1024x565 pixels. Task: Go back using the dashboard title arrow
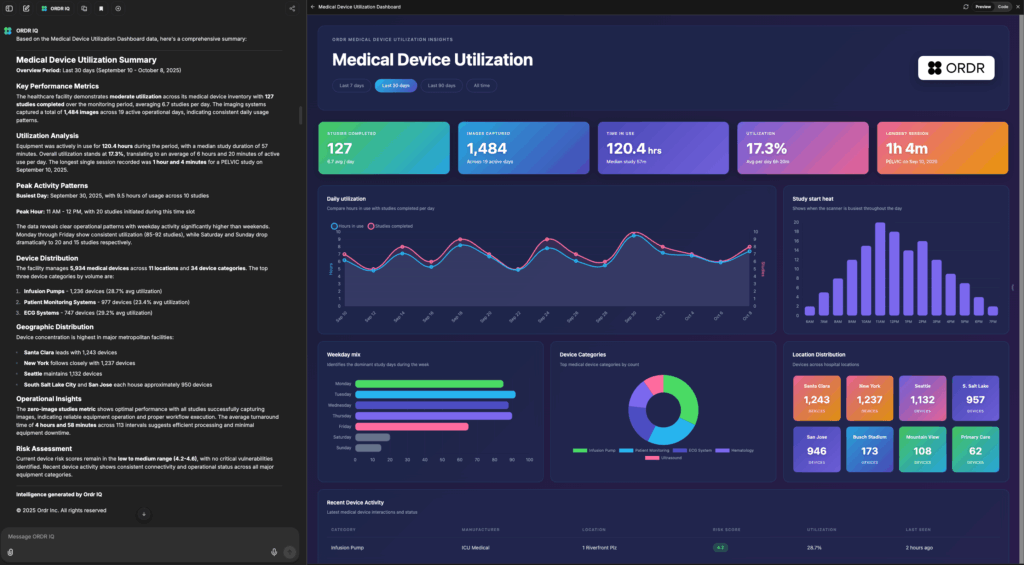pos(313,6)
